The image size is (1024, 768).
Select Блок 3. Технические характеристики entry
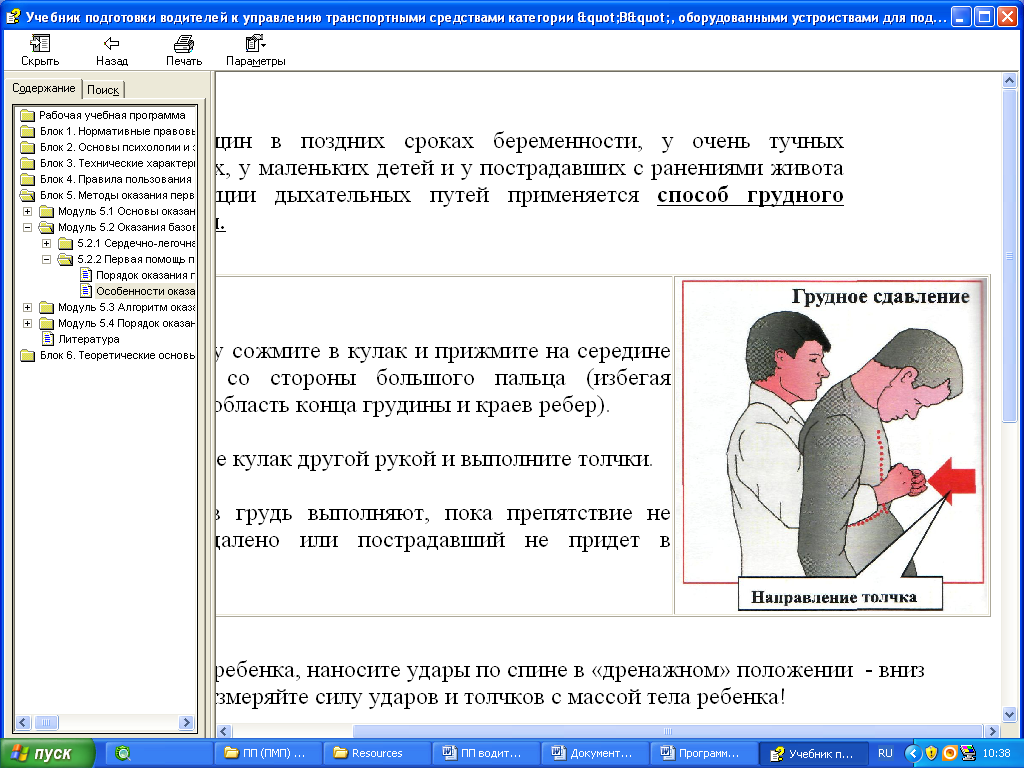[117, 163]
